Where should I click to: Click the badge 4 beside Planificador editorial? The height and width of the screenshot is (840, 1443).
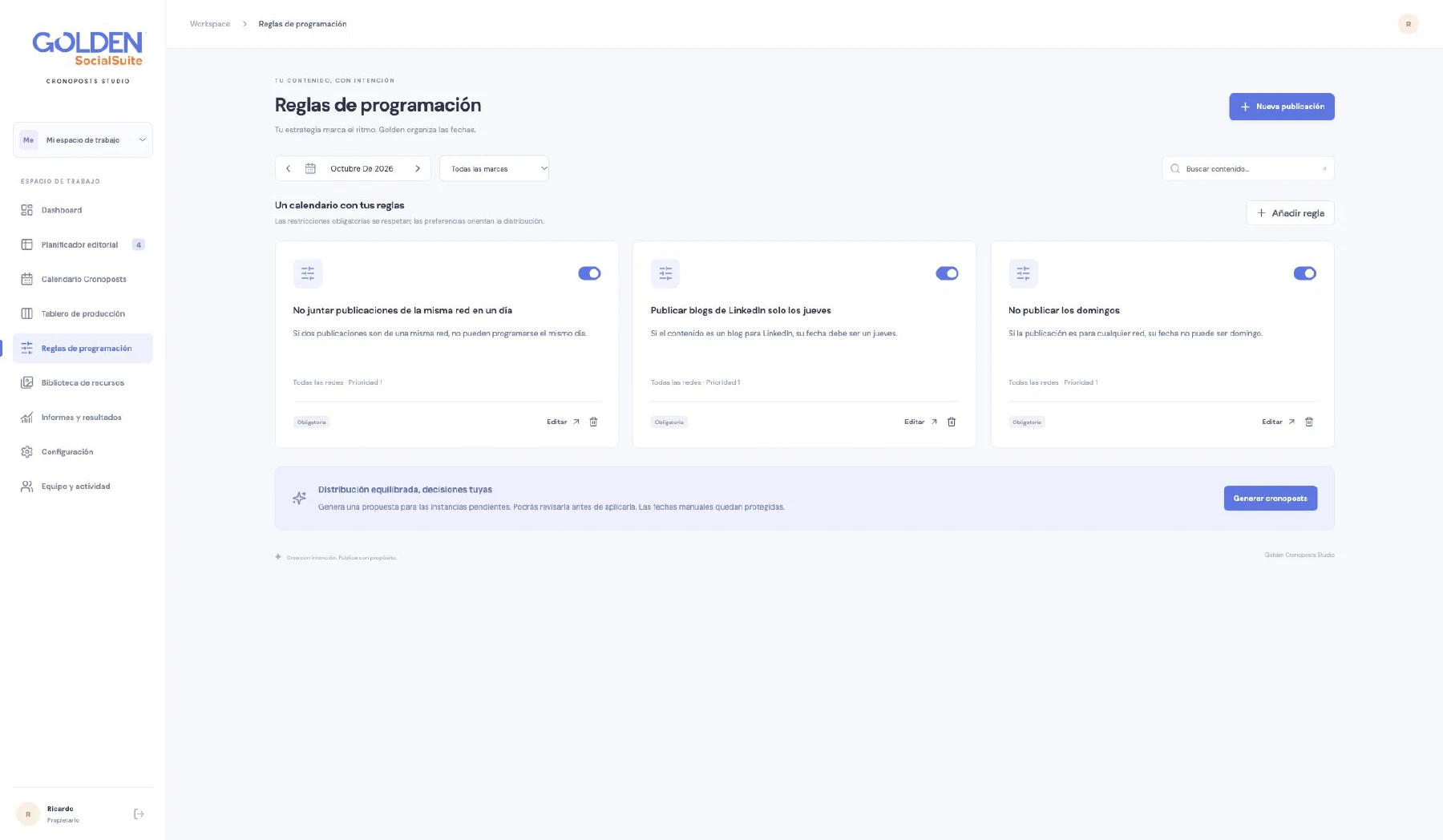(x=139, y=244)
